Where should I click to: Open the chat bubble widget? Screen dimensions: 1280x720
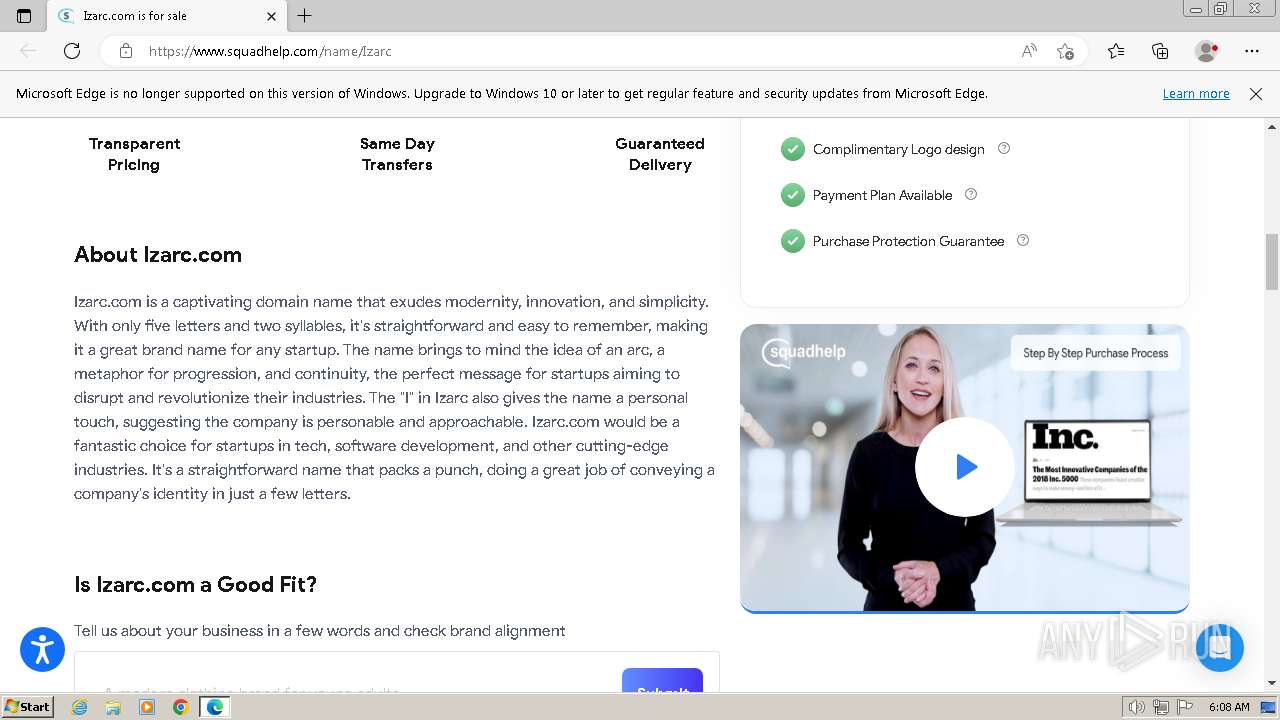1219,647
